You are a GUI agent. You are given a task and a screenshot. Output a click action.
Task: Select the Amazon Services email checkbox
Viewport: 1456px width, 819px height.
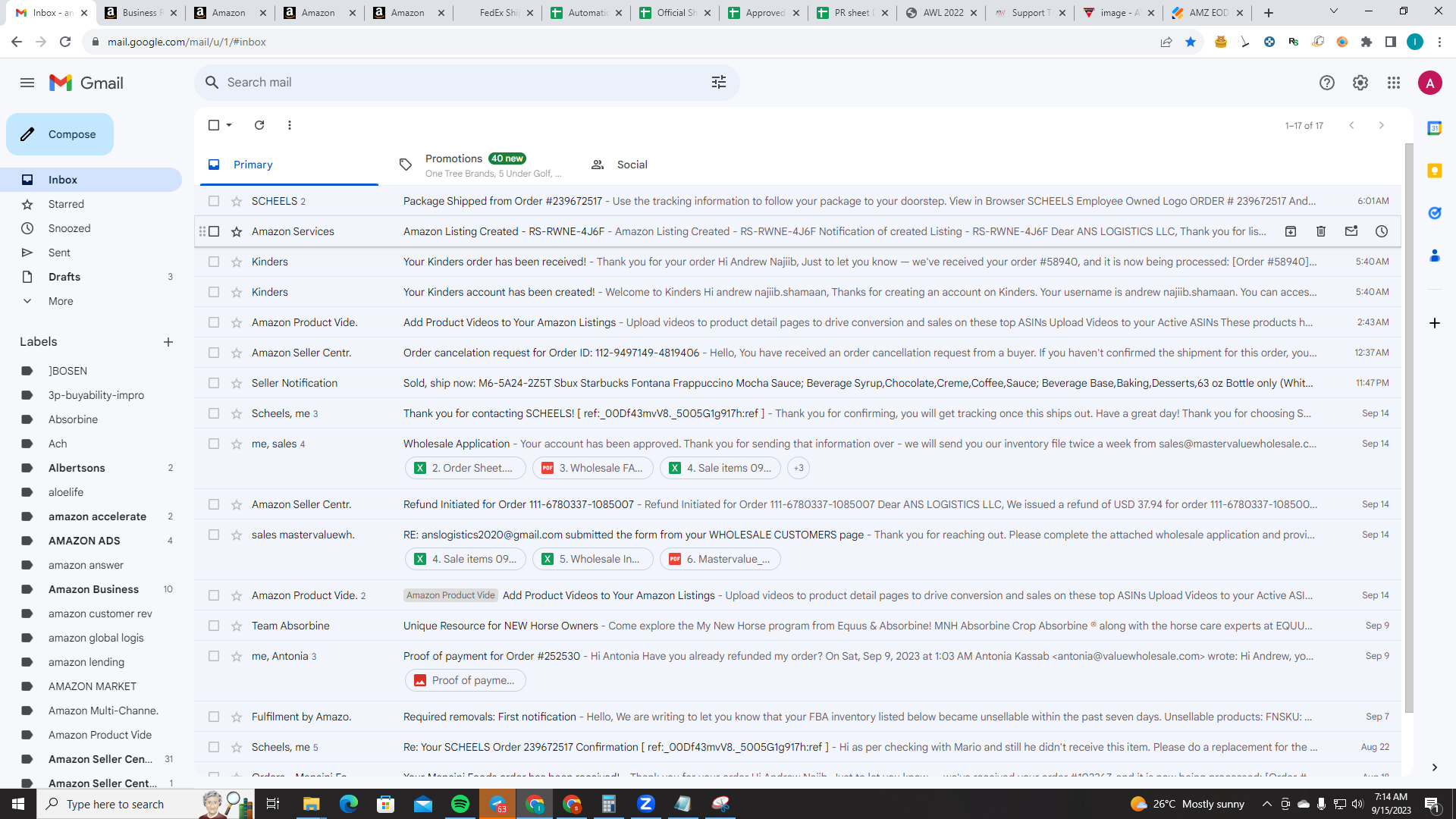click(x=214, y=231)
